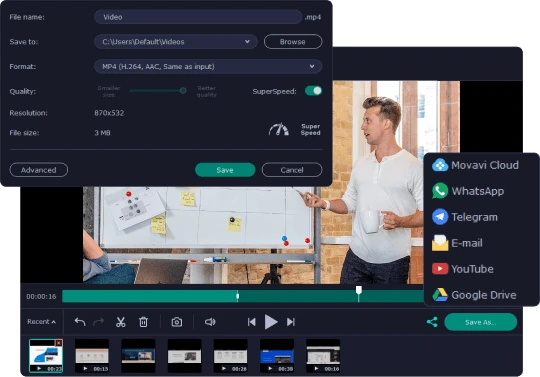
Task: Skip to previous clip marker
Action: pos(252,322)
